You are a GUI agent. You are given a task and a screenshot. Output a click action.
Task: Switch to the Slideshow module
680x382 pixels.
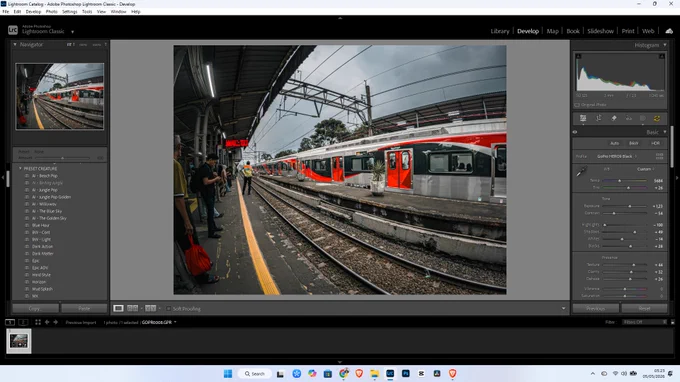click(x=600, y=31)
